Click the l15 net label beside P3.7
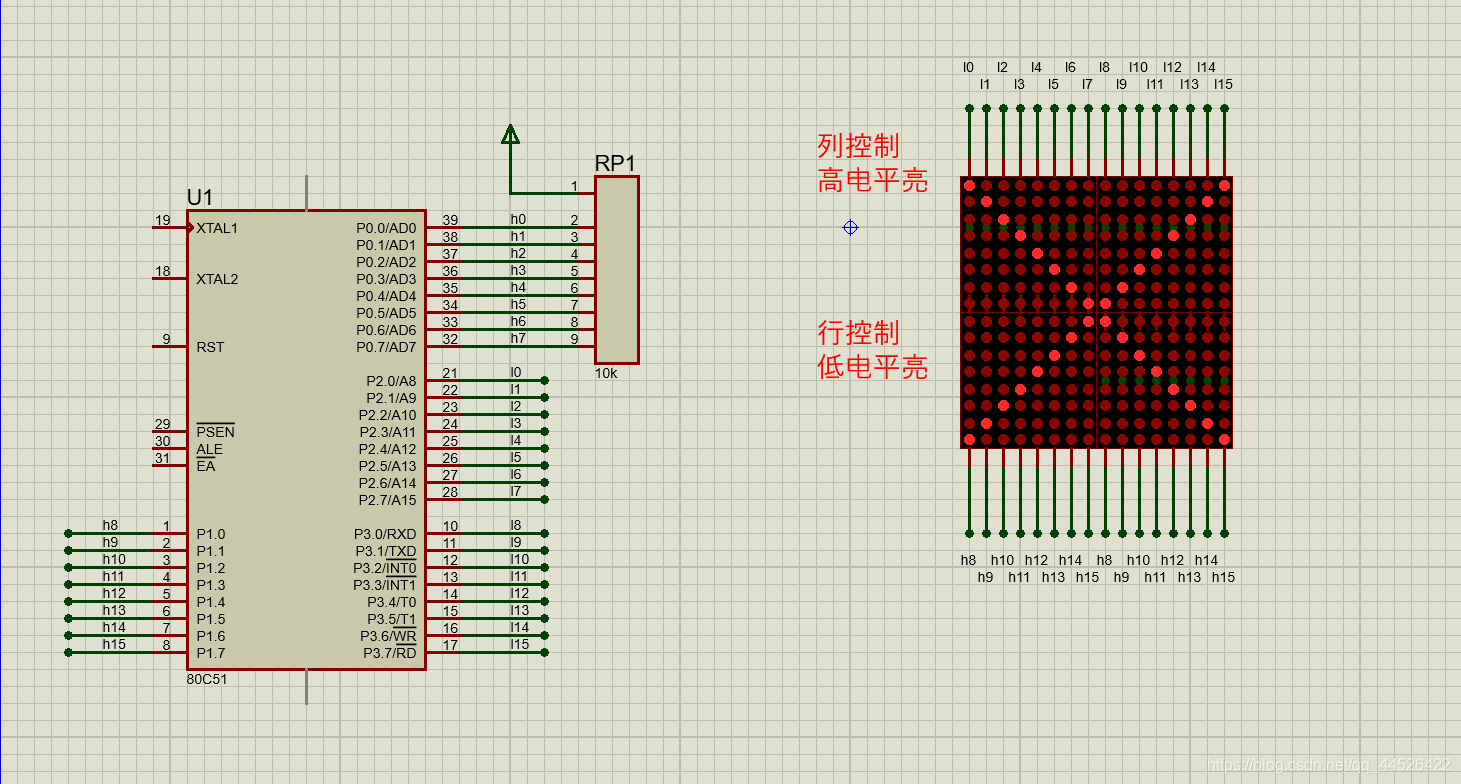This screenshot has height=784, width=1461. [519, 644]
